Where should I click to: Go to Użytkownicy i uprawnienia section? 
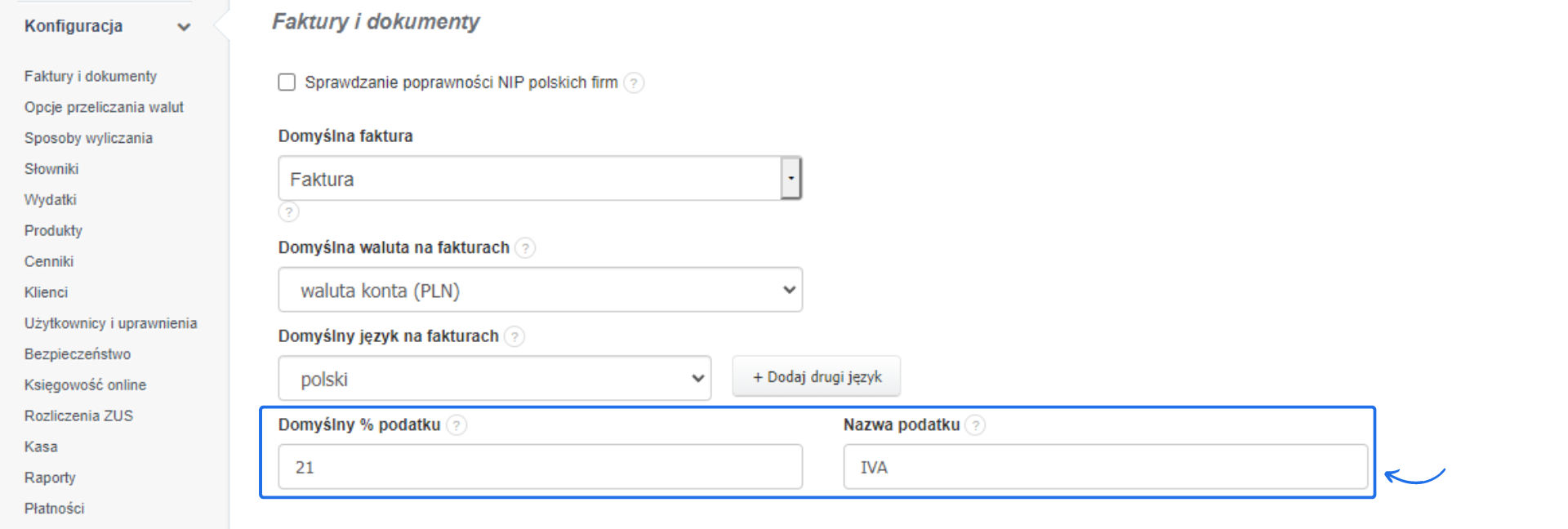110,323
